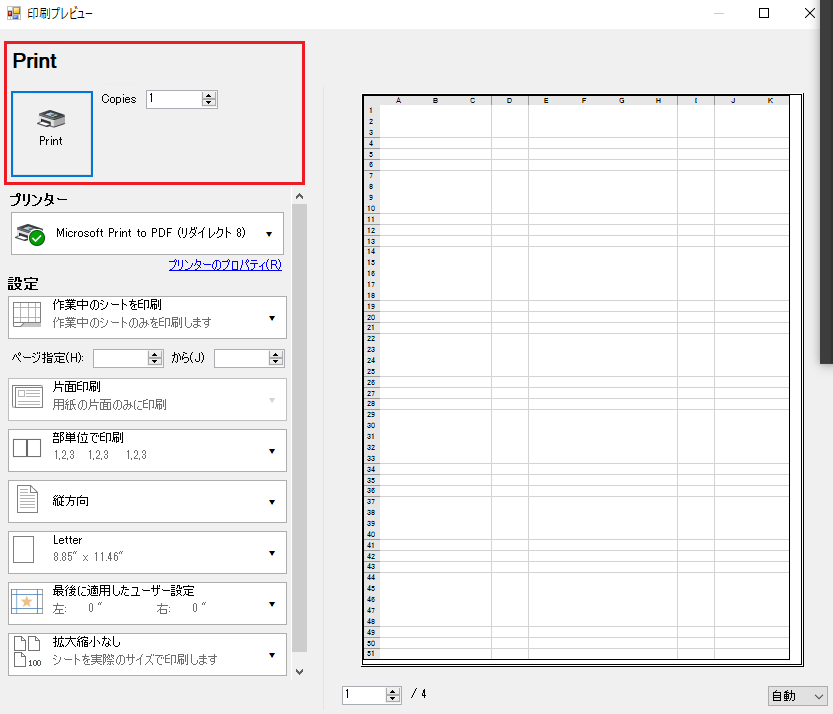Increment the ページ指定(H) start page spinner
The width and height of the screenshot is (833, 714).
point(155,354)
